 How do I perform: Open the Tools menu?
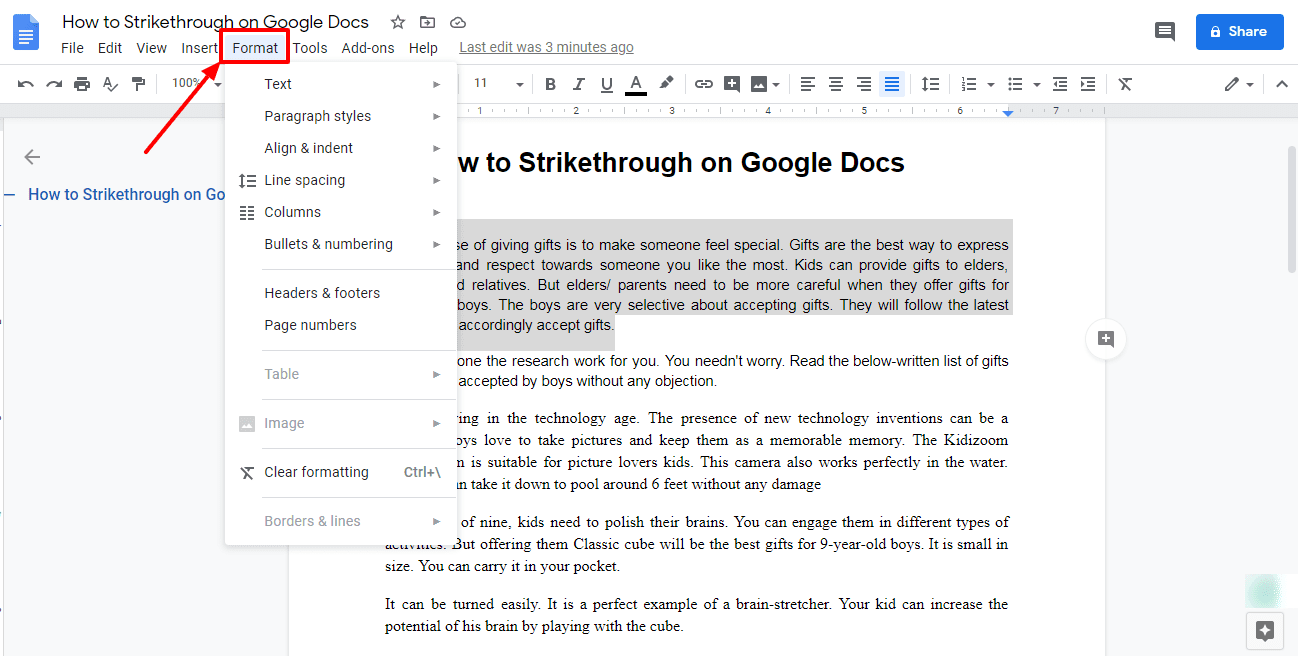point(310,48)
